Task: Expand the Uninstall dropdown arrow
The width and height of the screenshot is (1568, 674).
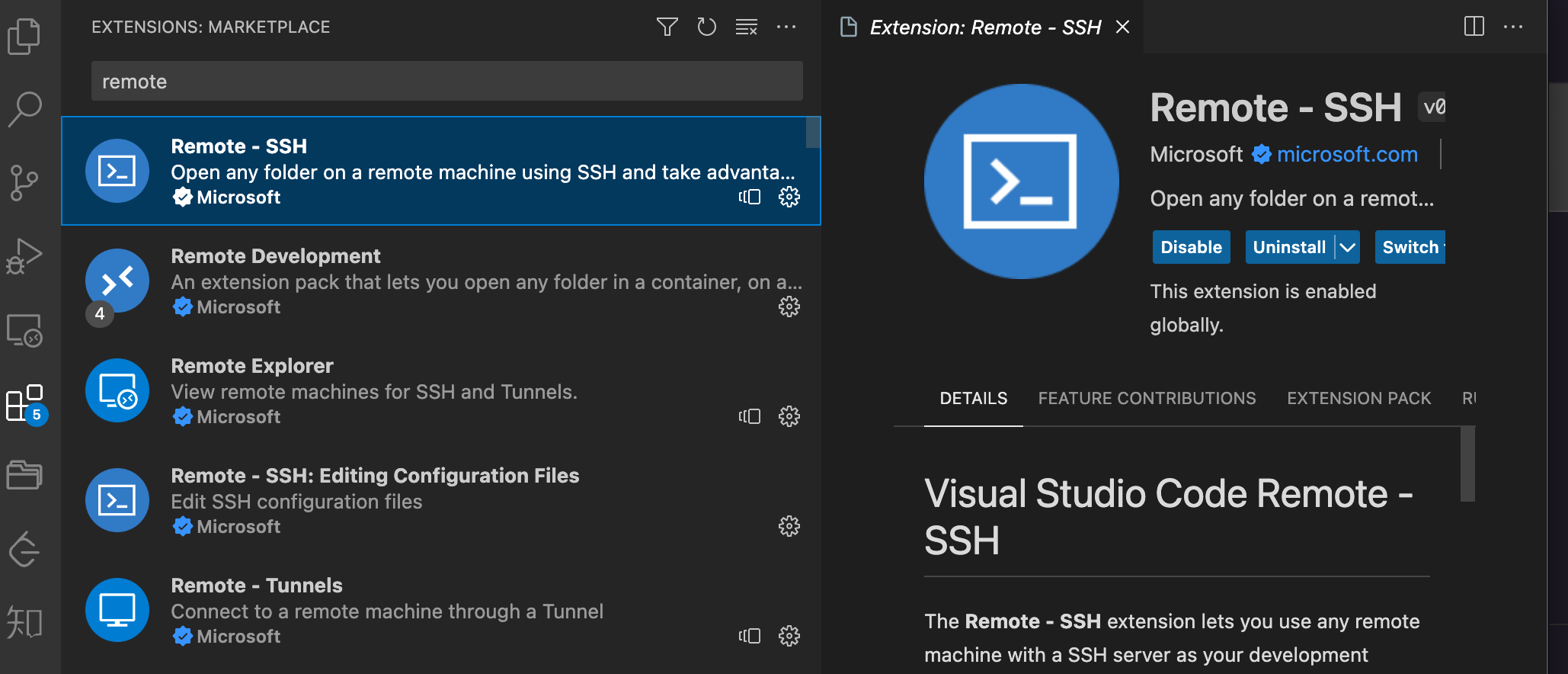Action: click(1348, 247)
